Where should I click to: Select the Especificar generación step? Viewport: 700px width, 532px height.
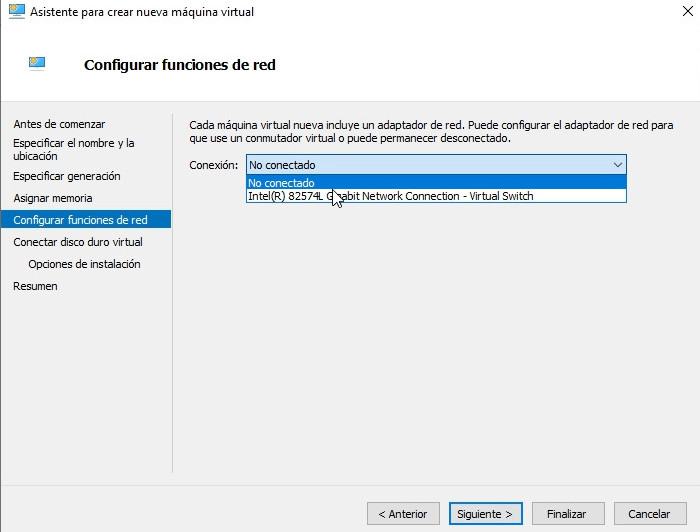point(66,176)
